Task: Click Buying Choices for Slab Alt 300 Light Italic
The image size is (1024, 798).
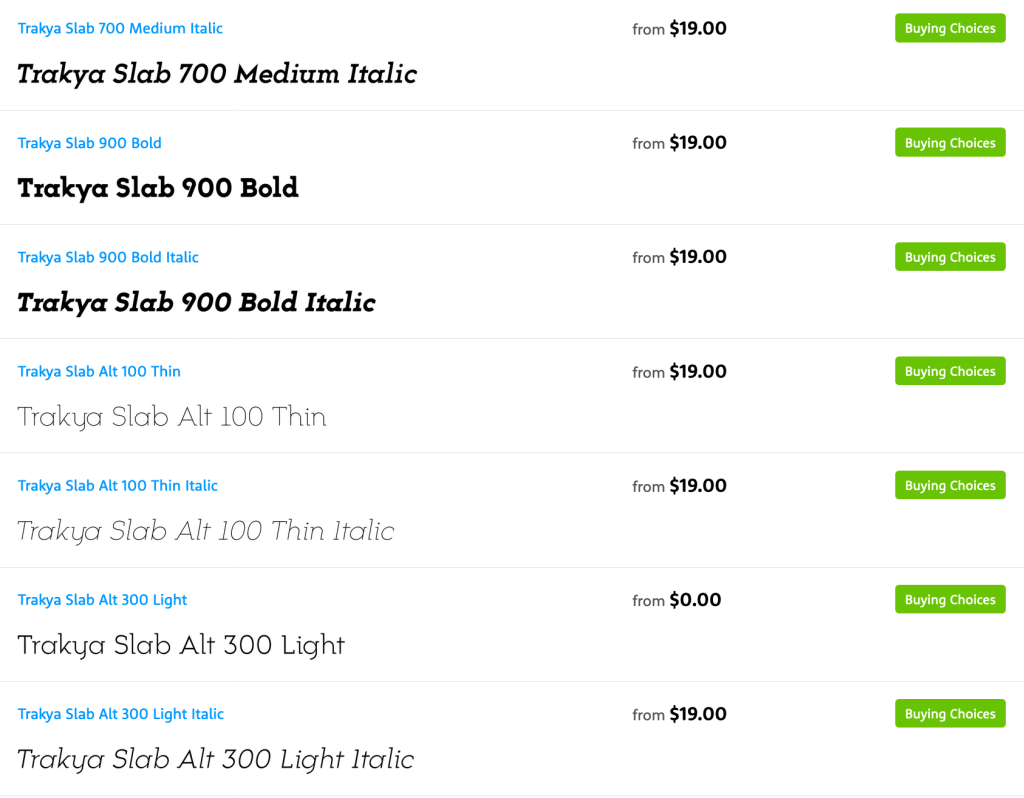Action: click(949, 714)
